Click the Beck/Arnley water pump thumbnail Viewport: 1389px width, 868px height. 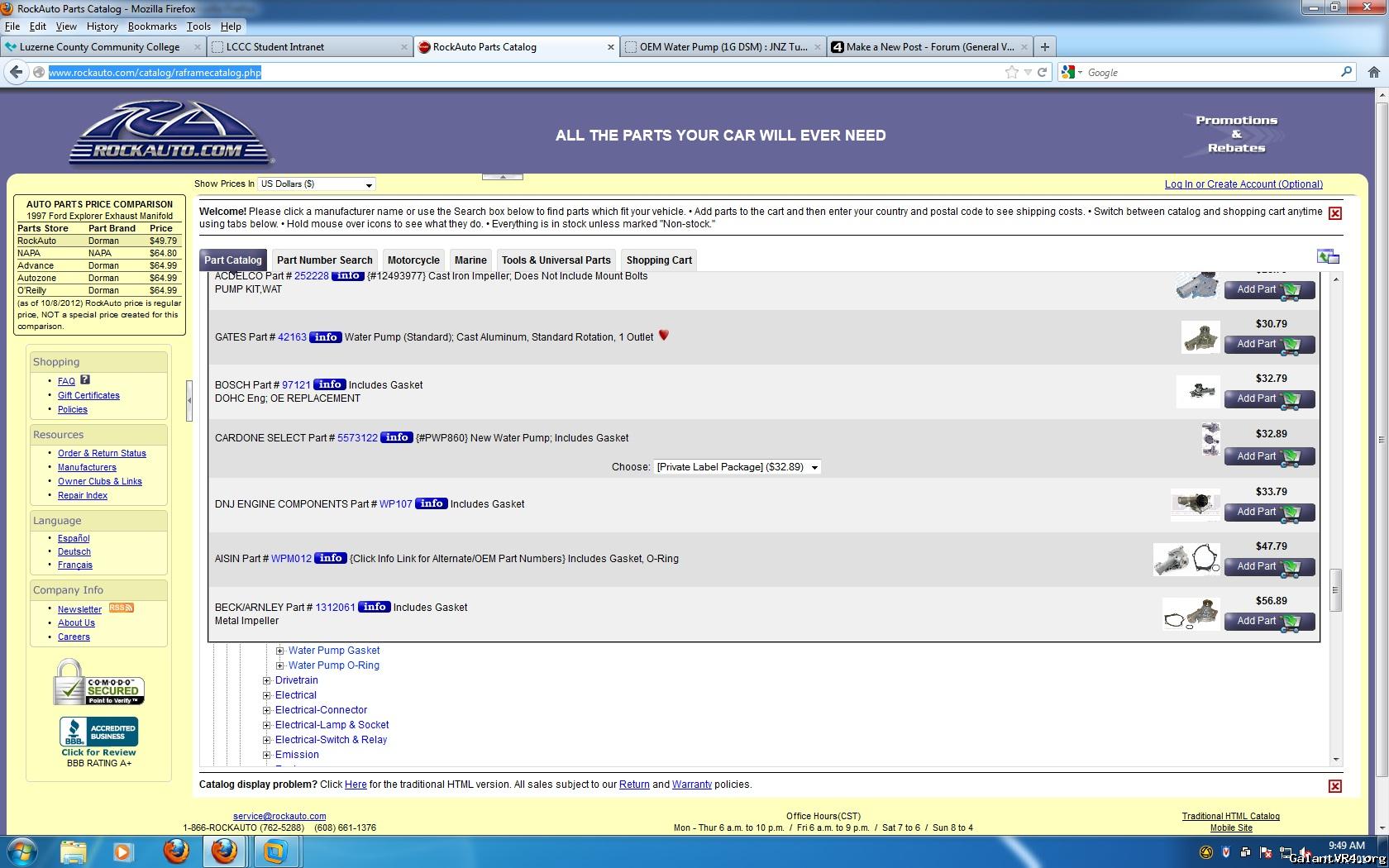pyautogui.click(x=1191, y=615)
